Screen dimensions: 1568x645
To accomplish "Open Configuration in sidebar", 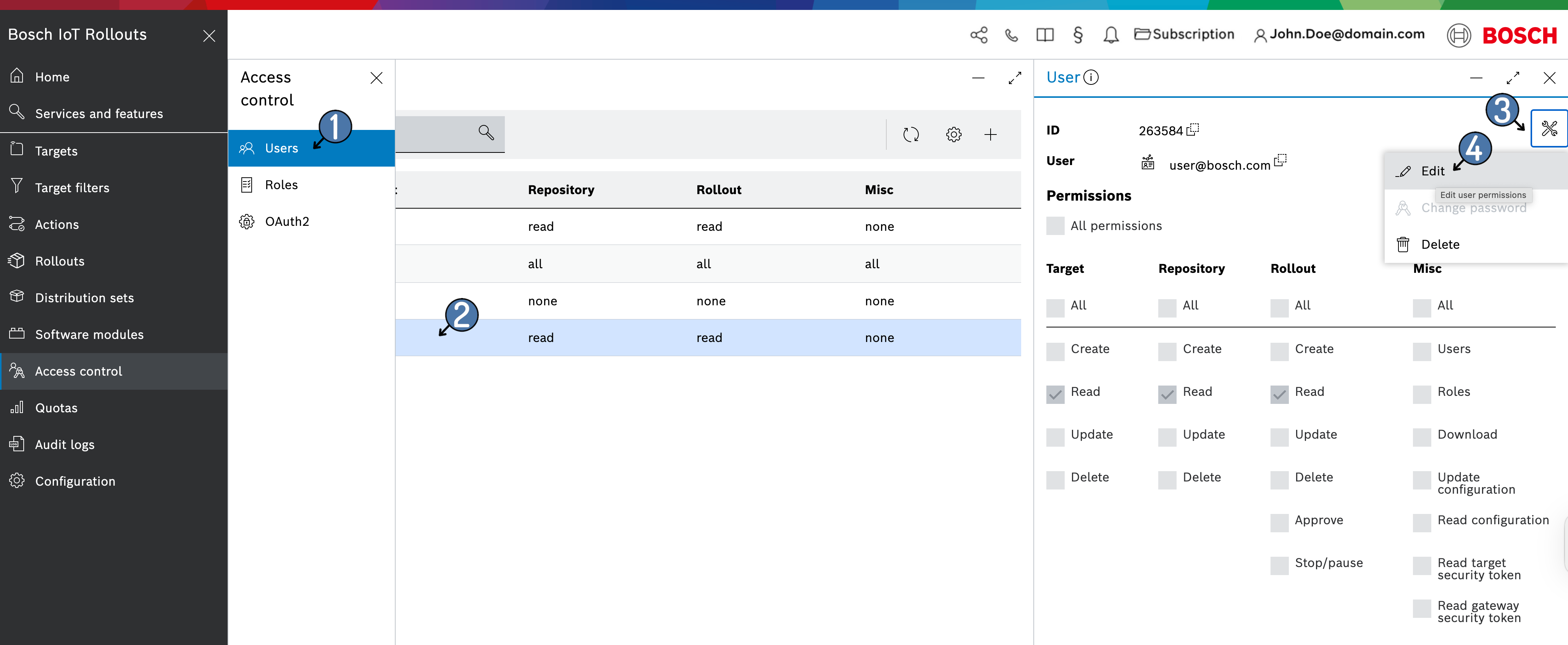I will (114, 481).
